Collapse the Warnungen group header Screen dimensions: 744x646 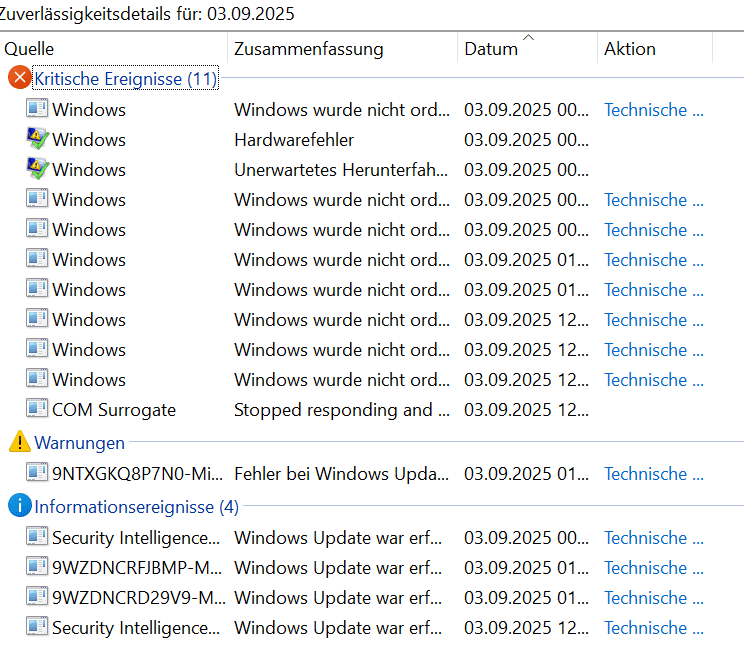click(79, 443)
